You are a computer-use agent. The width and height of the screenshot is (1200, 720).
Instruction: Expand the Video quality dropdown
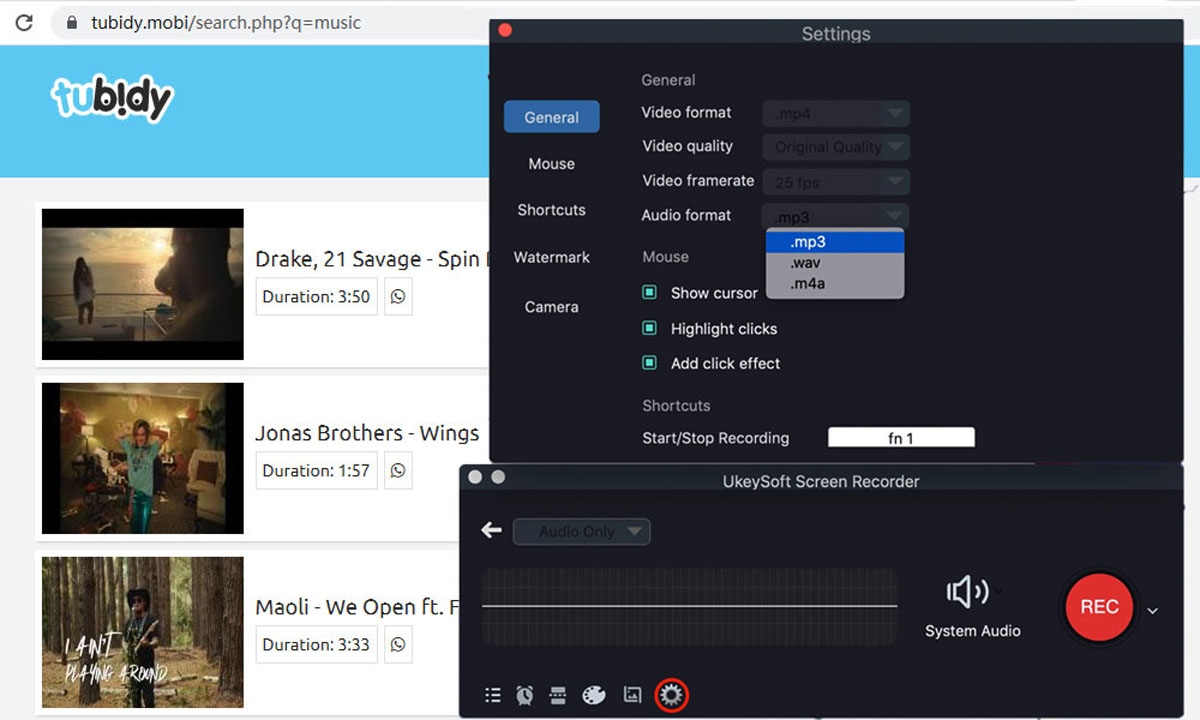[836, 147]
